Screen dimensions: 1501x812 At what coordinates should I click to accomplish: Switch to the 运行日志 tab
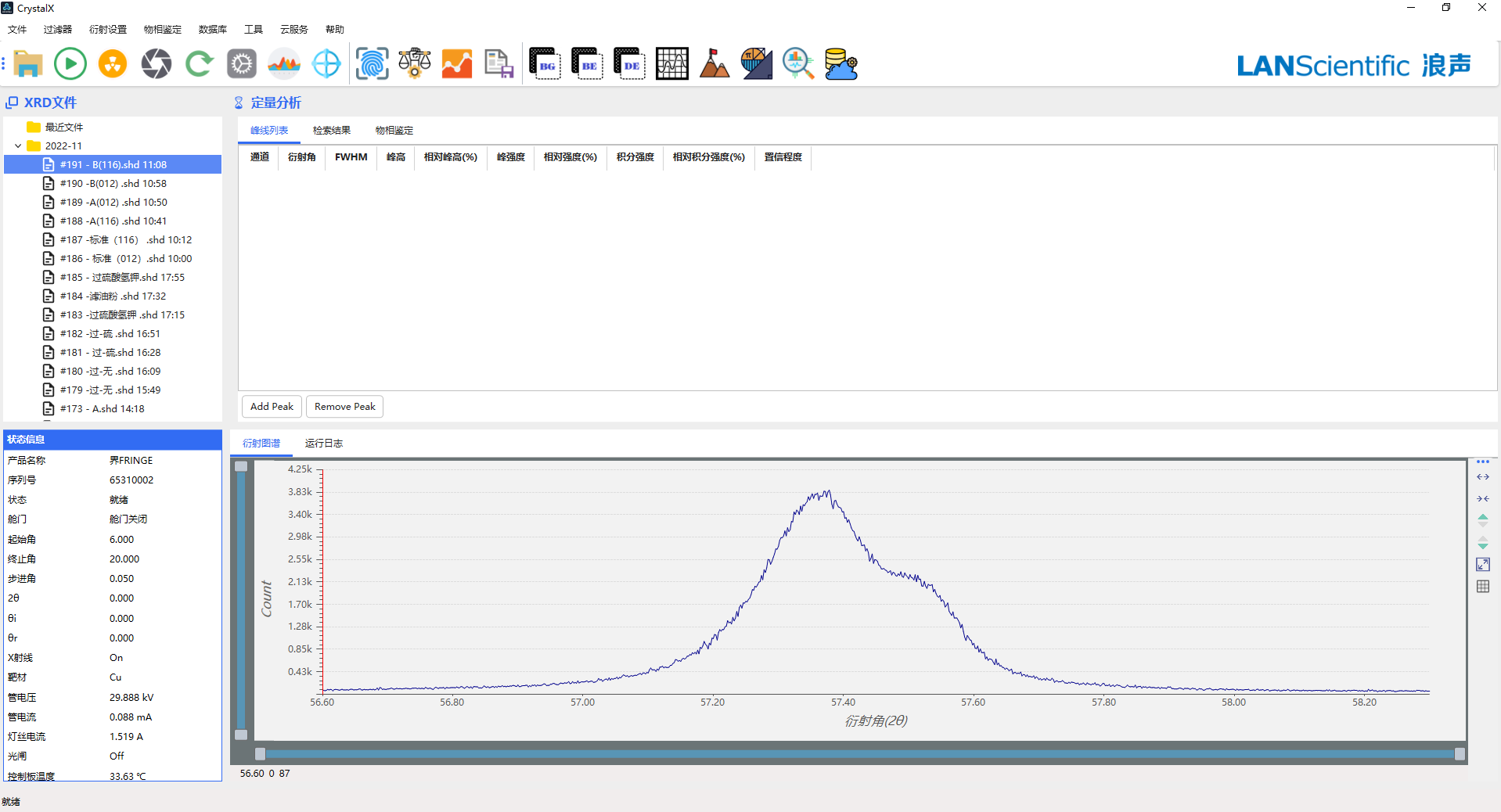click(323, 444)
